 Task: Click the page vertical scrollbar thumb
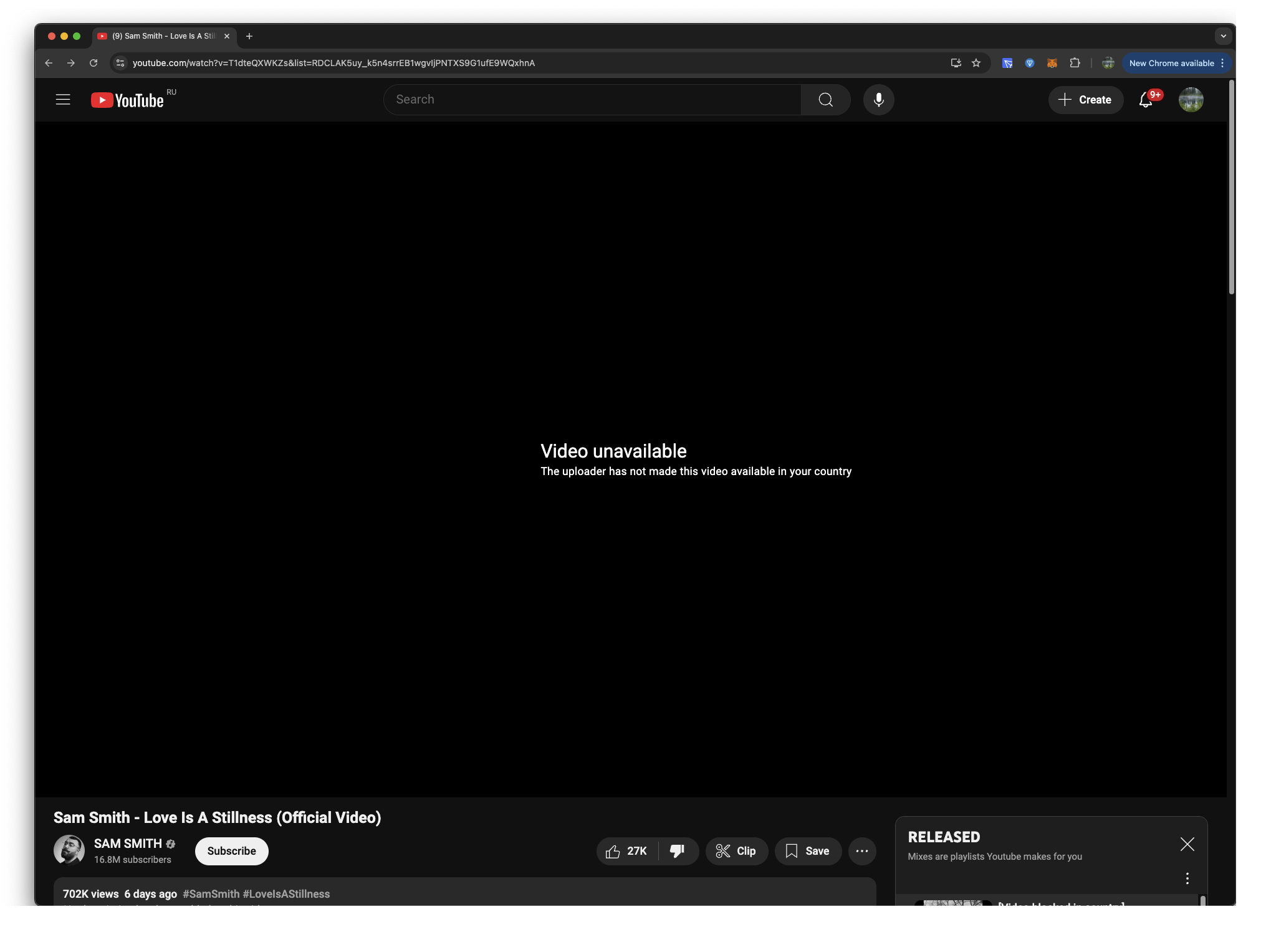[x=1231, y=187]
